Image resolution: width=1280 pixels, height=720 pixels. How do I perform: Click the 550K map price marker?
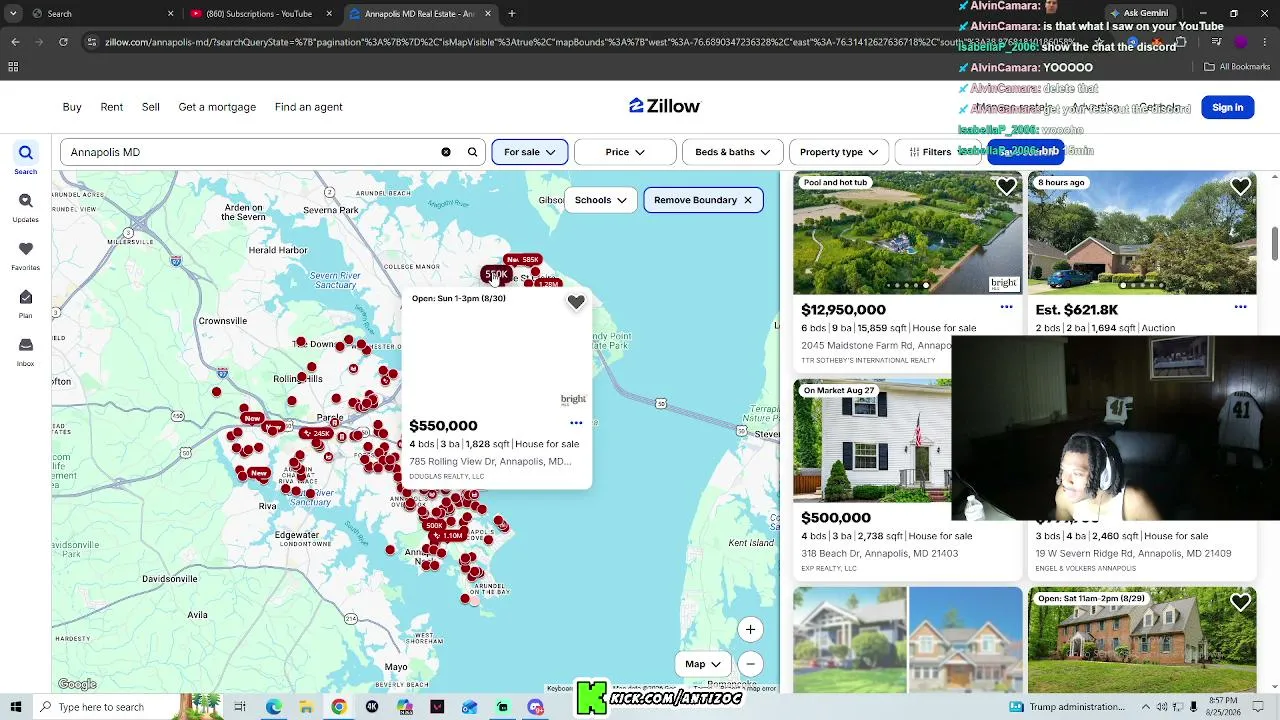click(496, 274)
